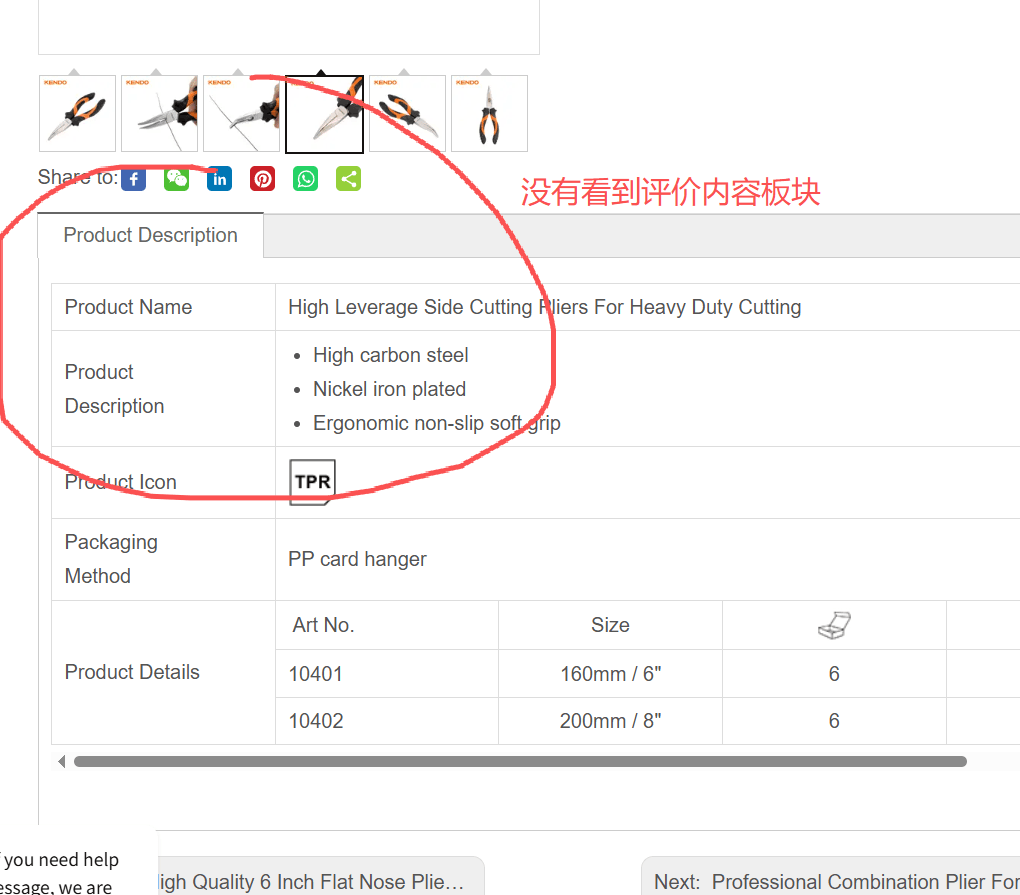
Task: Click the Size column header
Action: (x=610, y=625)
